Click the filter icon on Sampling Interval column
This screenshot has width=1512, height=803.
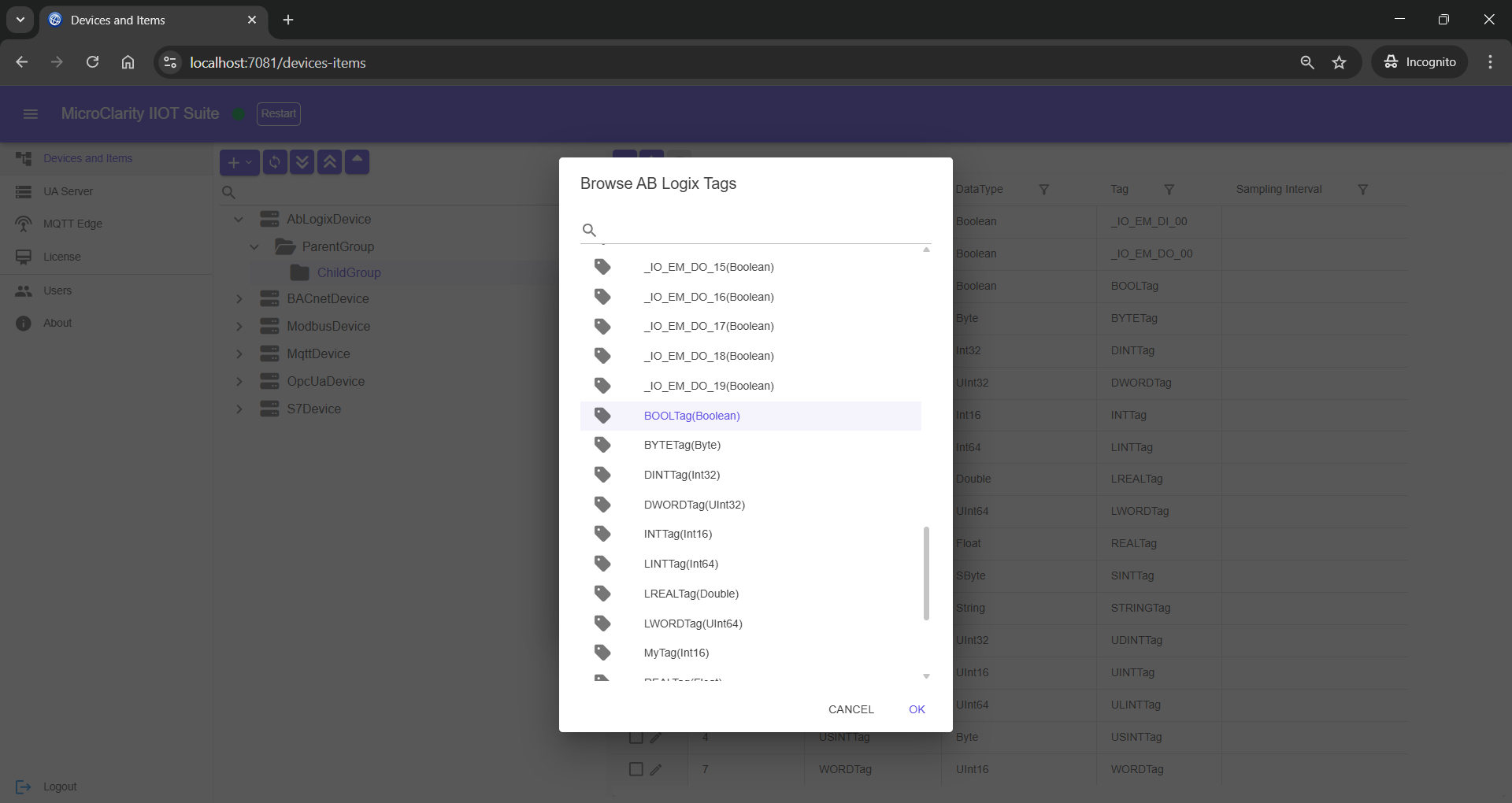tap(1363, 190)
